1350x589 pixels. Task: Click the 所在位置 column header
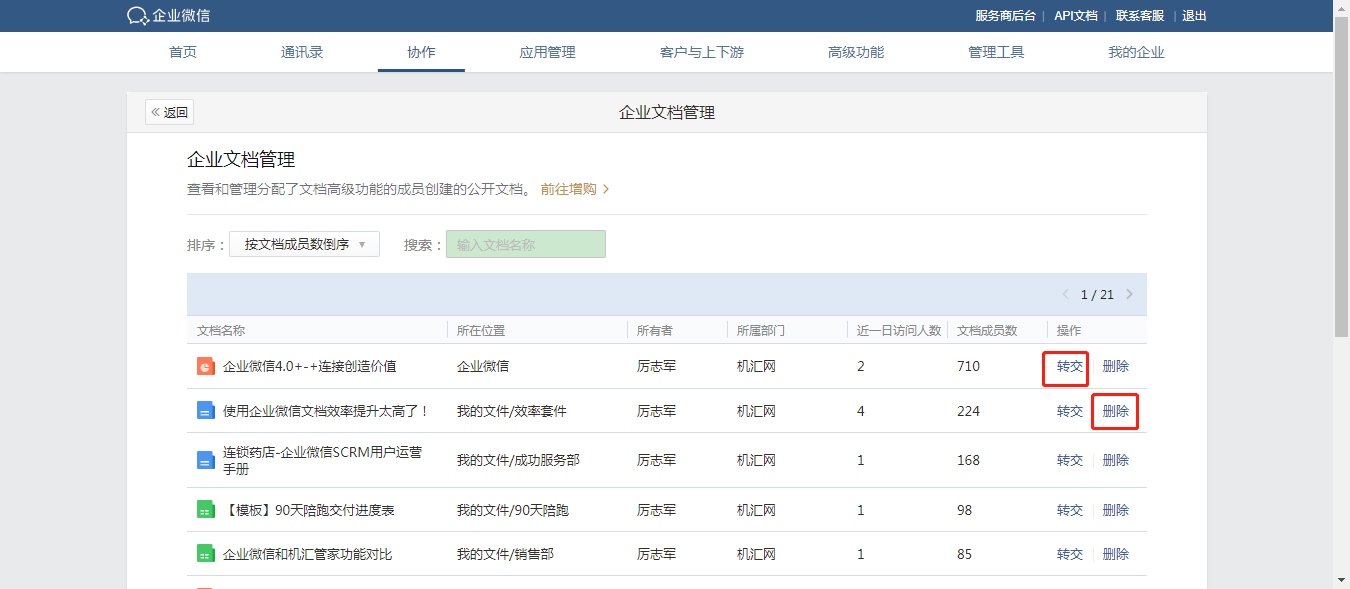tap(481, 330)
